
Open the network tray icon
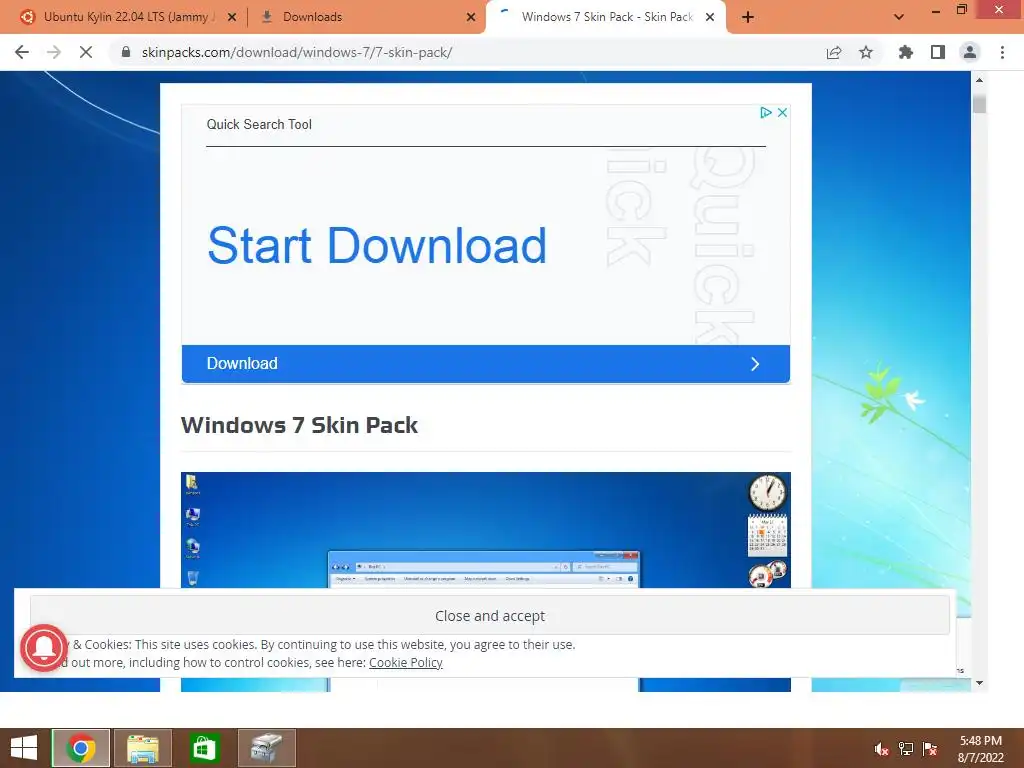pyautogui.click(x=906, y=749)
